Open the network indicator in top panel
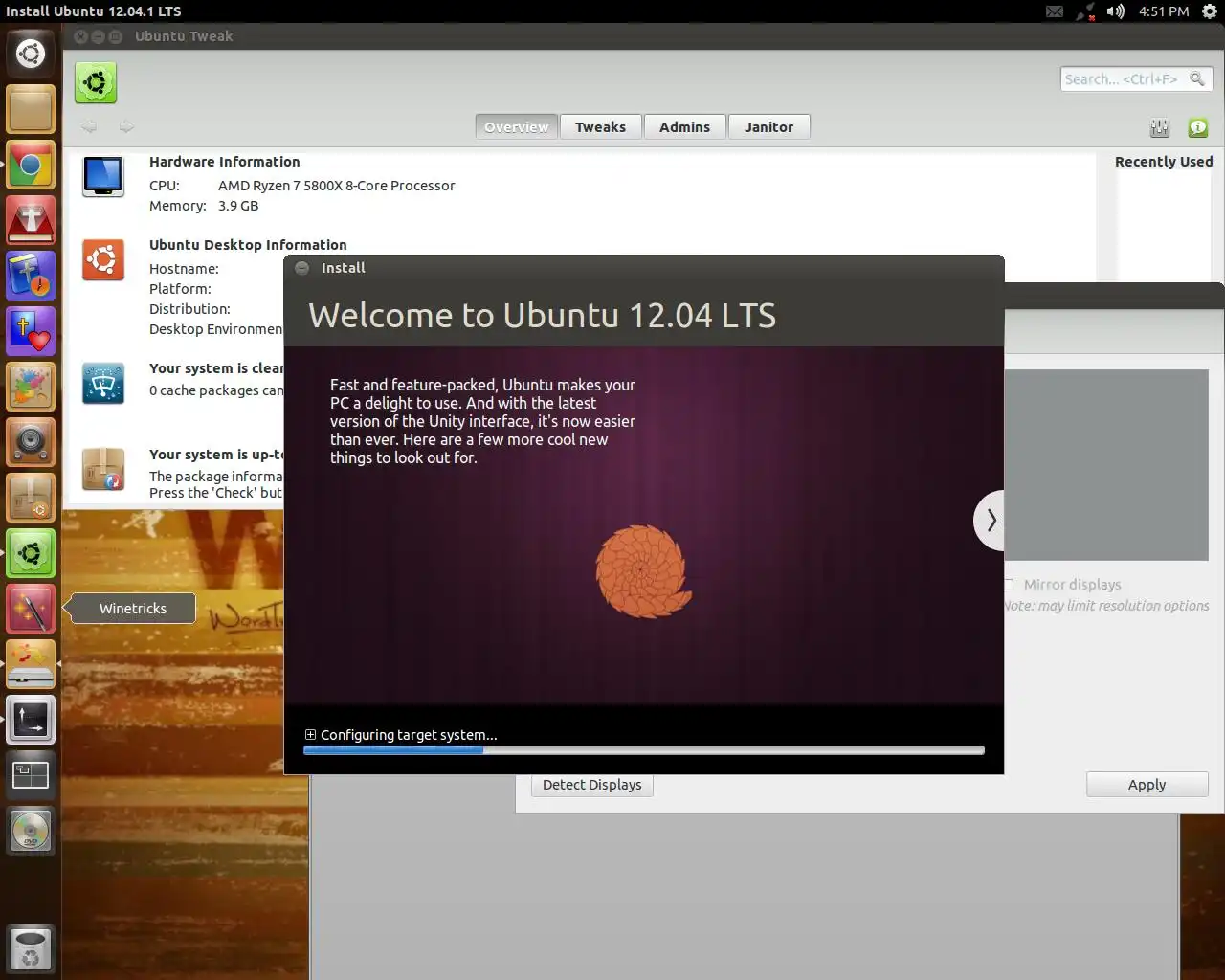This screenshot has width=1225, height=980. pos(1085,11)
